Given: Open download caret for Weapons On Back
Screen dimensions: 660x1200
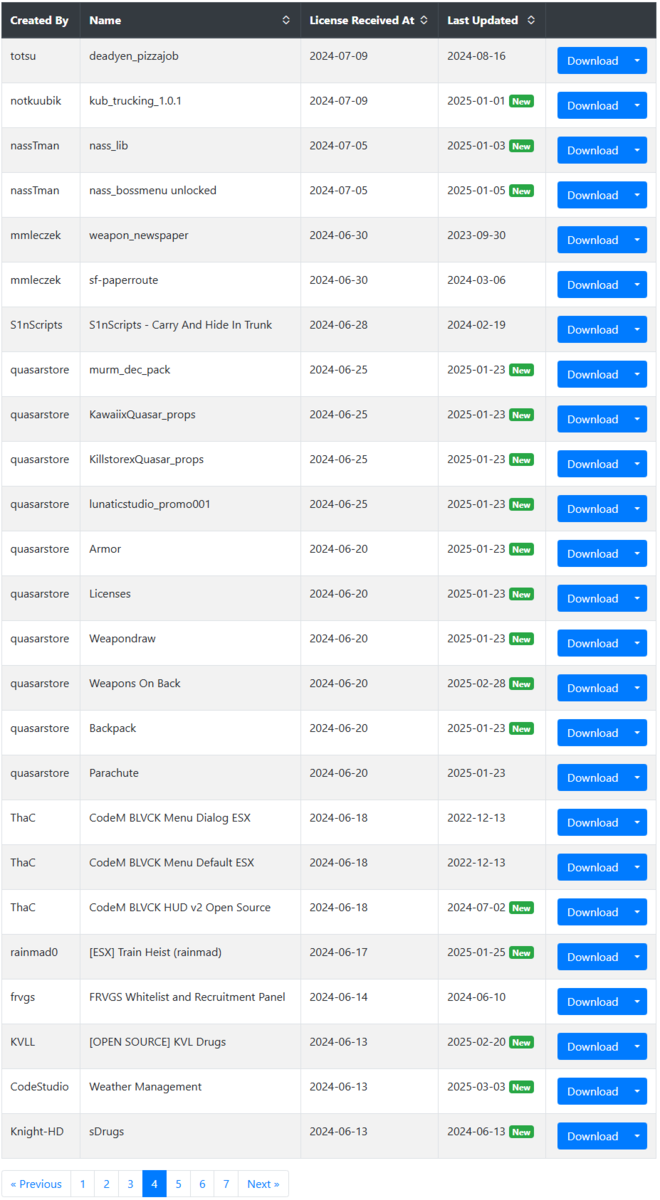Looking at the screenshot, I should [637, 688].
